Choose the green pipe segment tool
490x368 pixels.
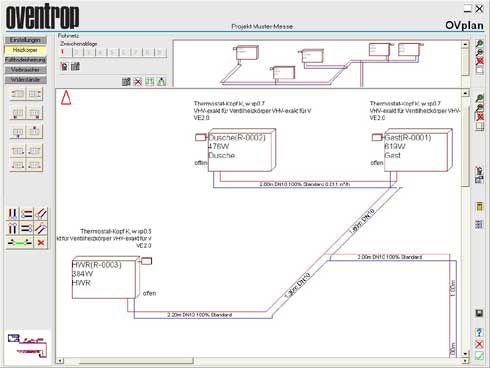pyautogui.click(x=20, y=243)
